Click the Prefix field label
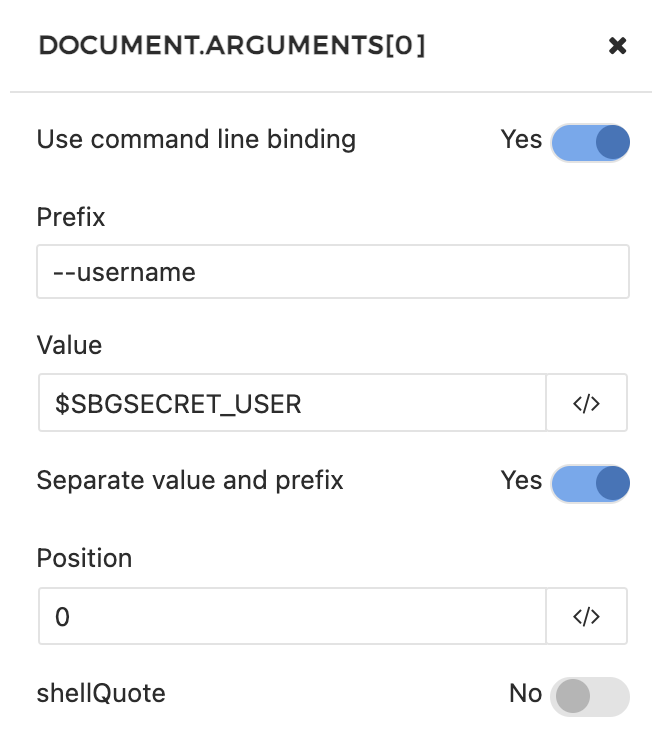The width and height of the screenshot is (652, 742). pyautogui.click(x=71, y=217)
